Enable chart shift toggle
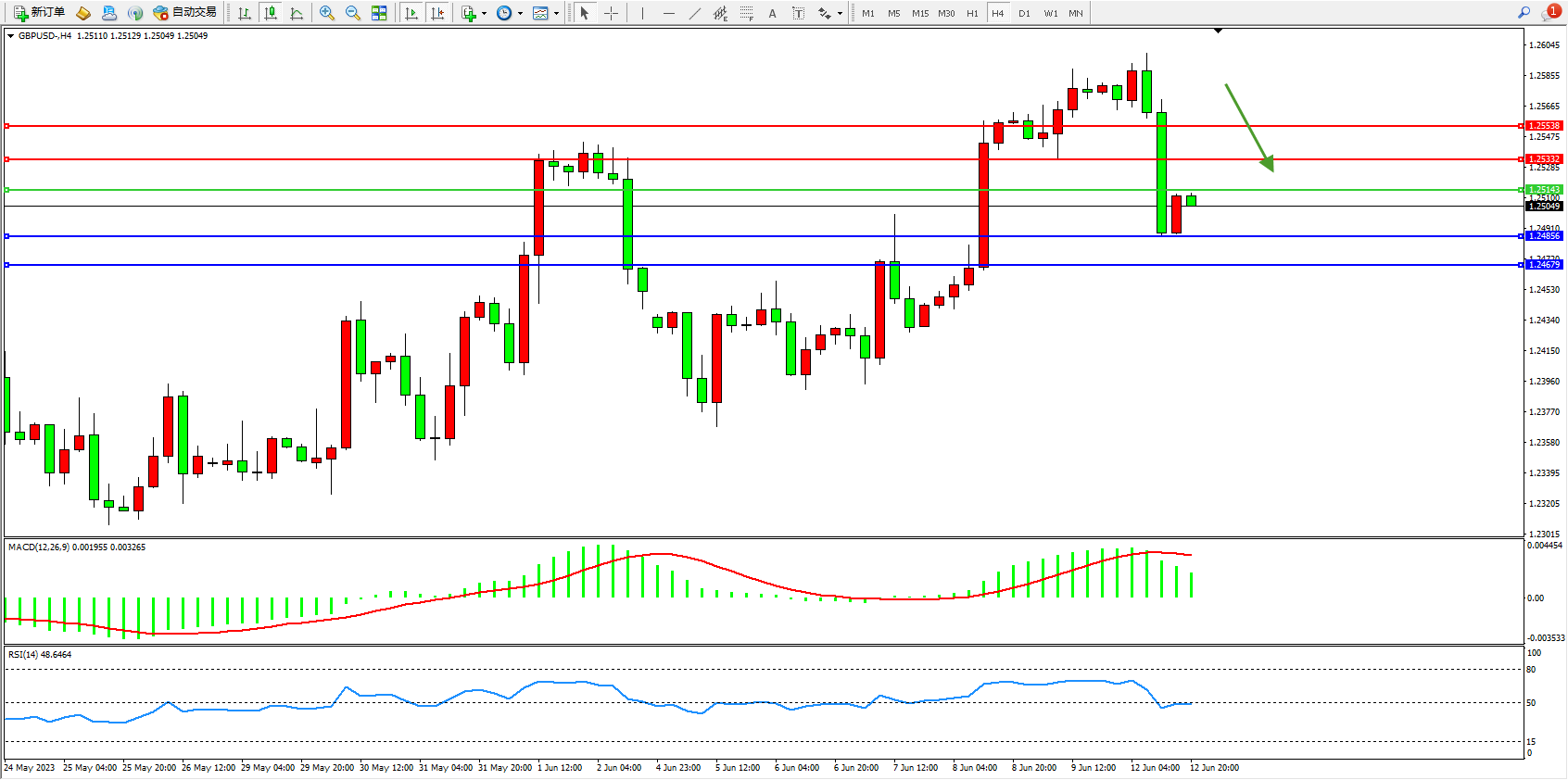The image size is (1568, 780). point(437,13)
